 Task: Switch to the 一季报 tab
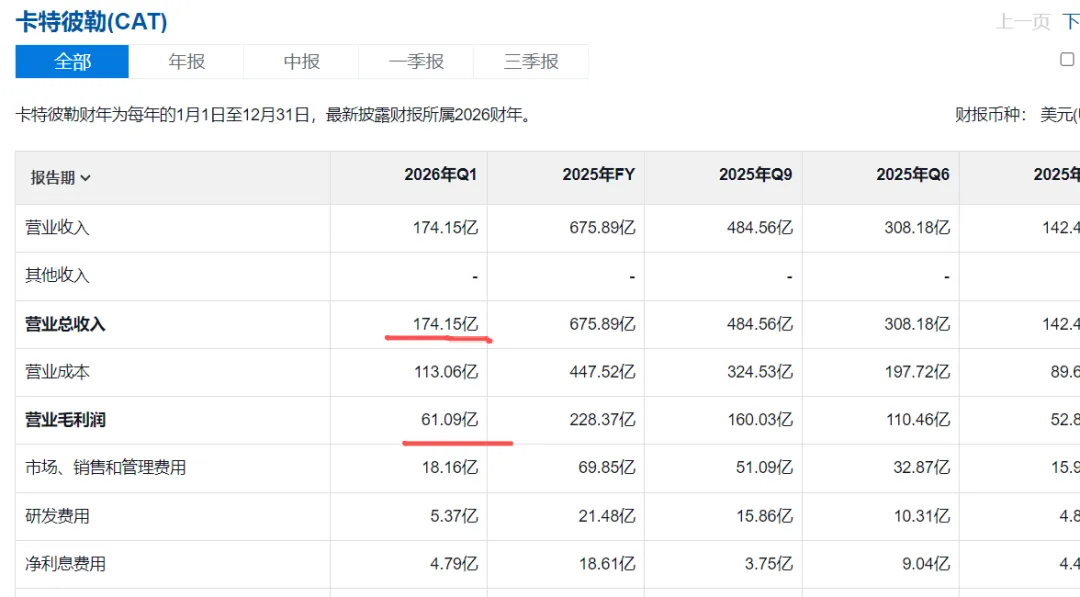(416, 62)
